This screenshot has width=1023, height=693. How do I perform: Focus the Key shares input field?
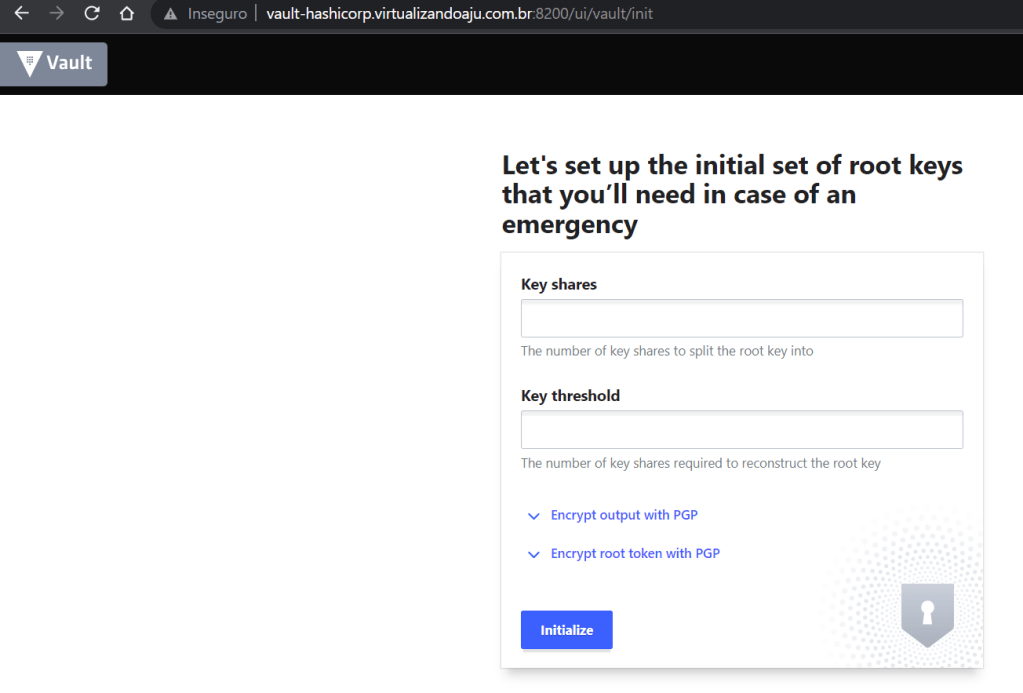pyautogui.click(x=741, y=318)
